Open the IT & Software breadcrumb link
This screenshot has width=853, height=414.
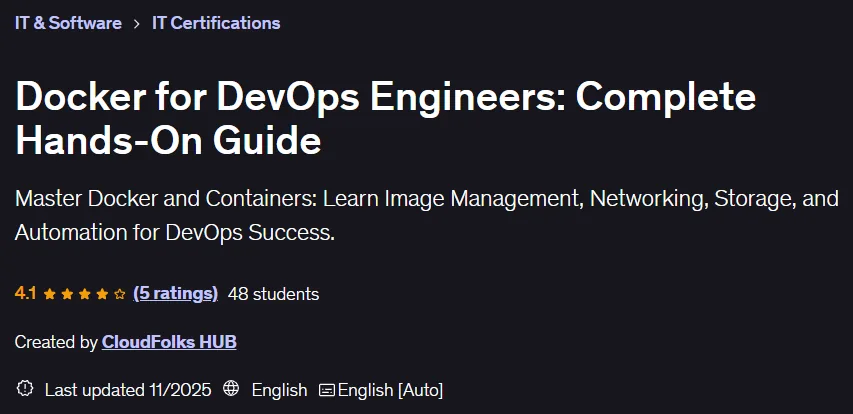(68, 23)
